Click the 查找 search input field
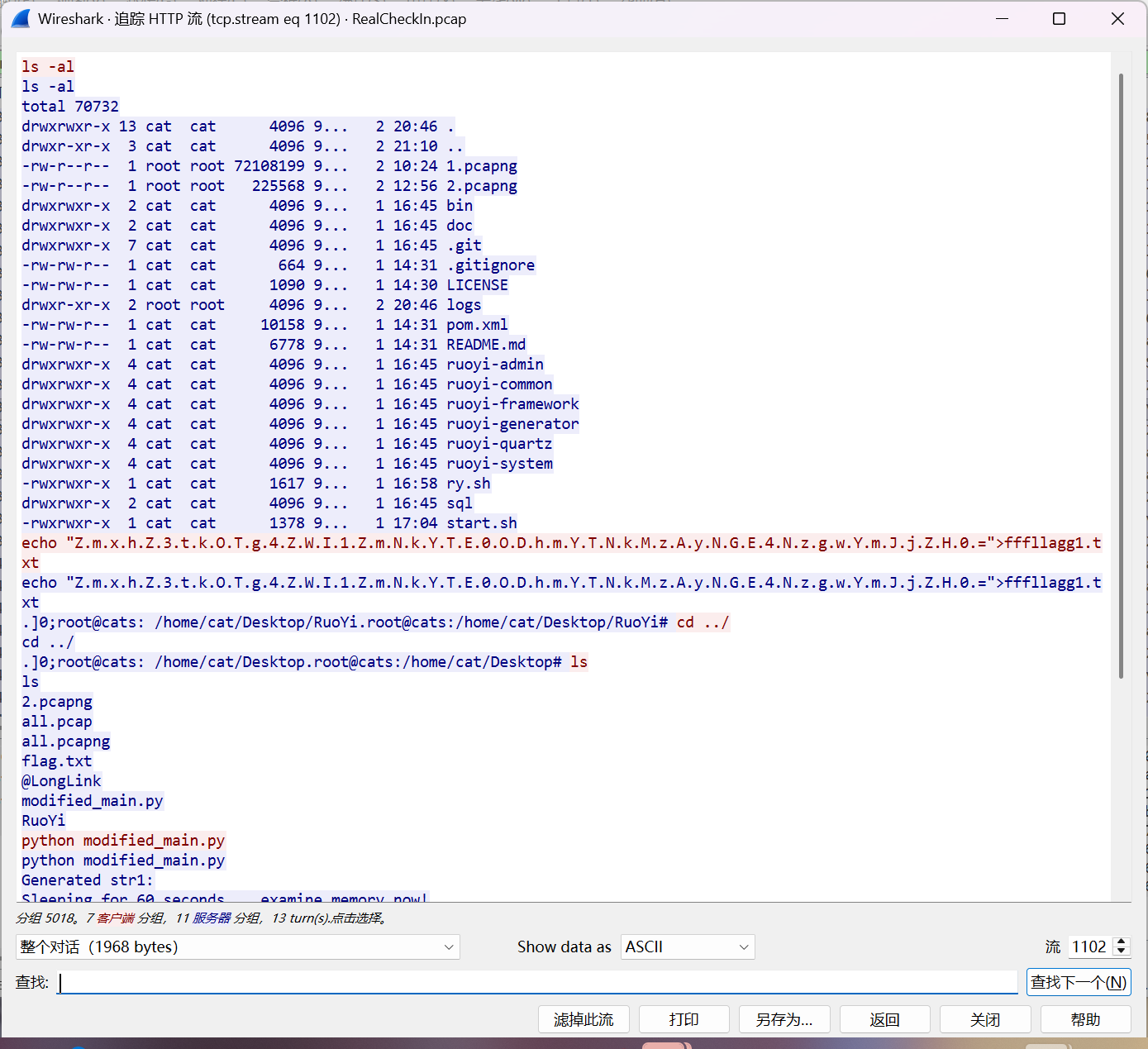 (x=537, y=982)
